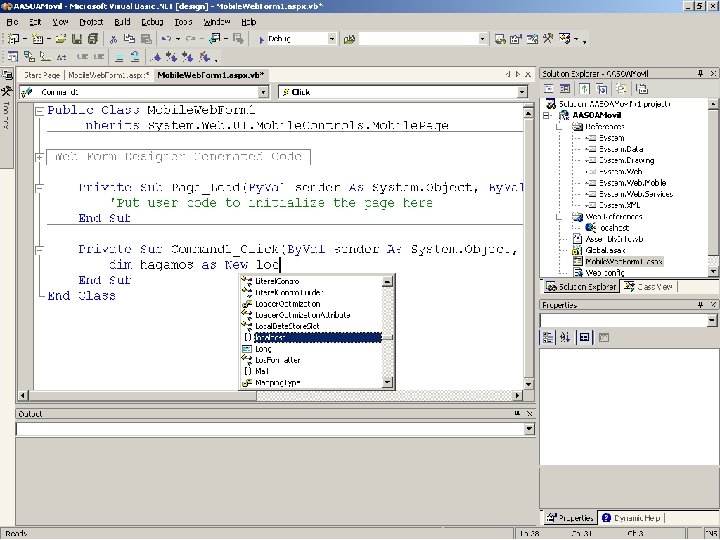Click the Undo arrow icon
Image resolution: width=720 pixels, height=540 pixels.
[x=166, y=39]
